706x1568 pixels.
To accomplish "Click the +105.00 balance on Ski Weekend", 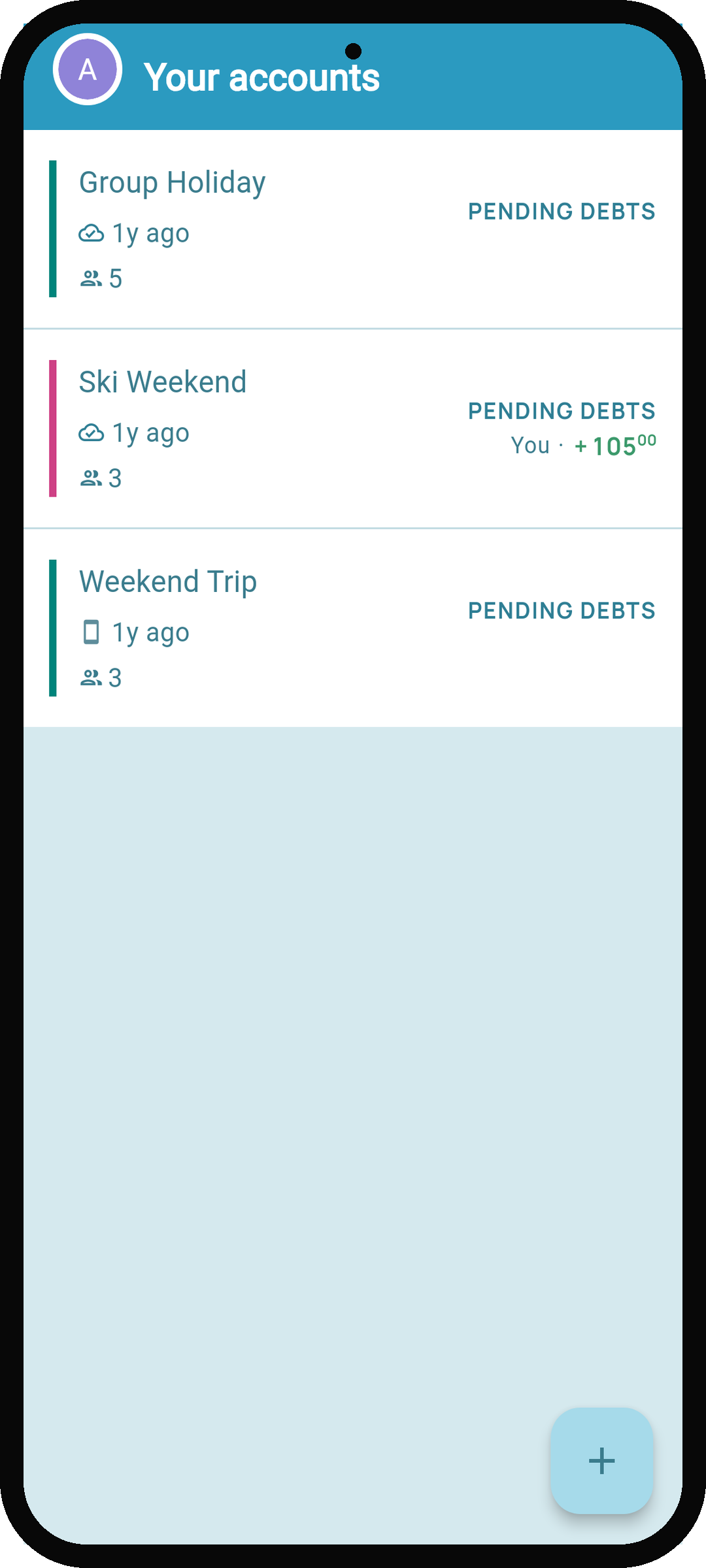I will point(615,446).
